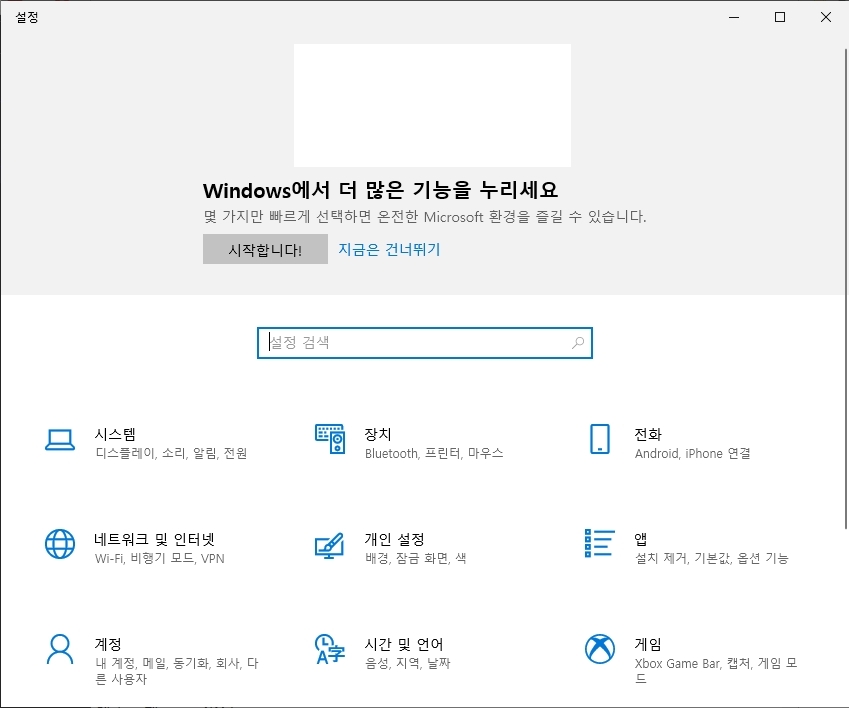The image size is (849, 708).
Task: Open 네트워크 및 인터넷 via the globe icon
Action: click(x=60, y=544)
